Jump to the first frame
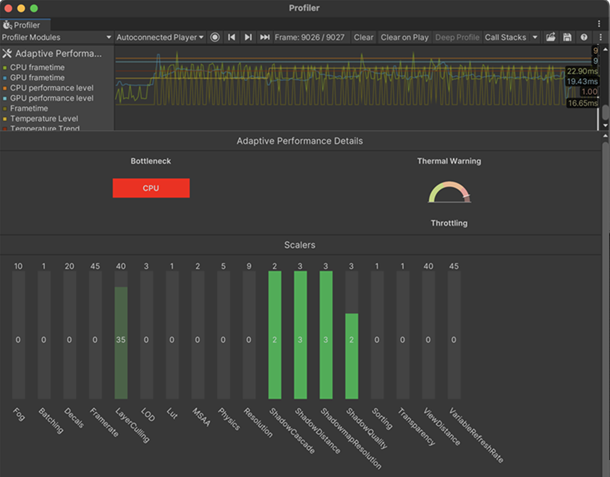The height and width of the screenshot is (477, 610). point(232,37)
